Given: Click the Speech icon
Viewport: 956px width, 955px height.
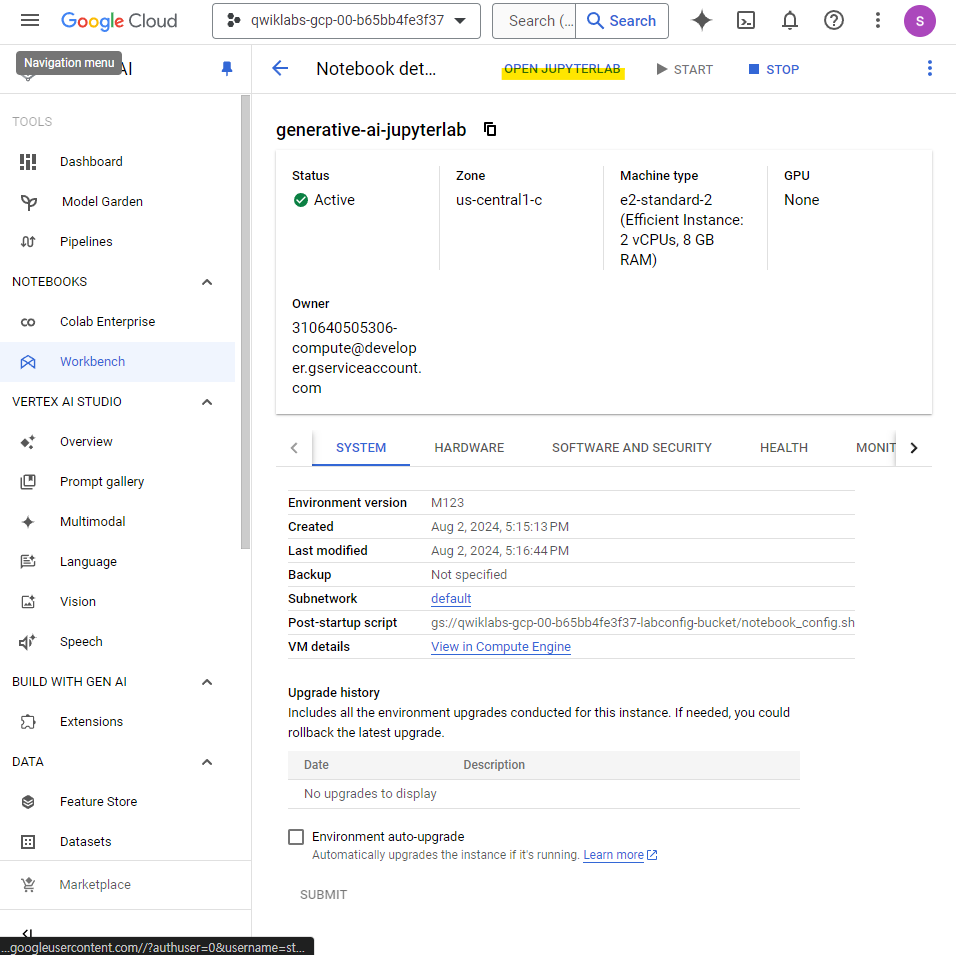Looking at the screenshot, I should click(x=28, y=642).
